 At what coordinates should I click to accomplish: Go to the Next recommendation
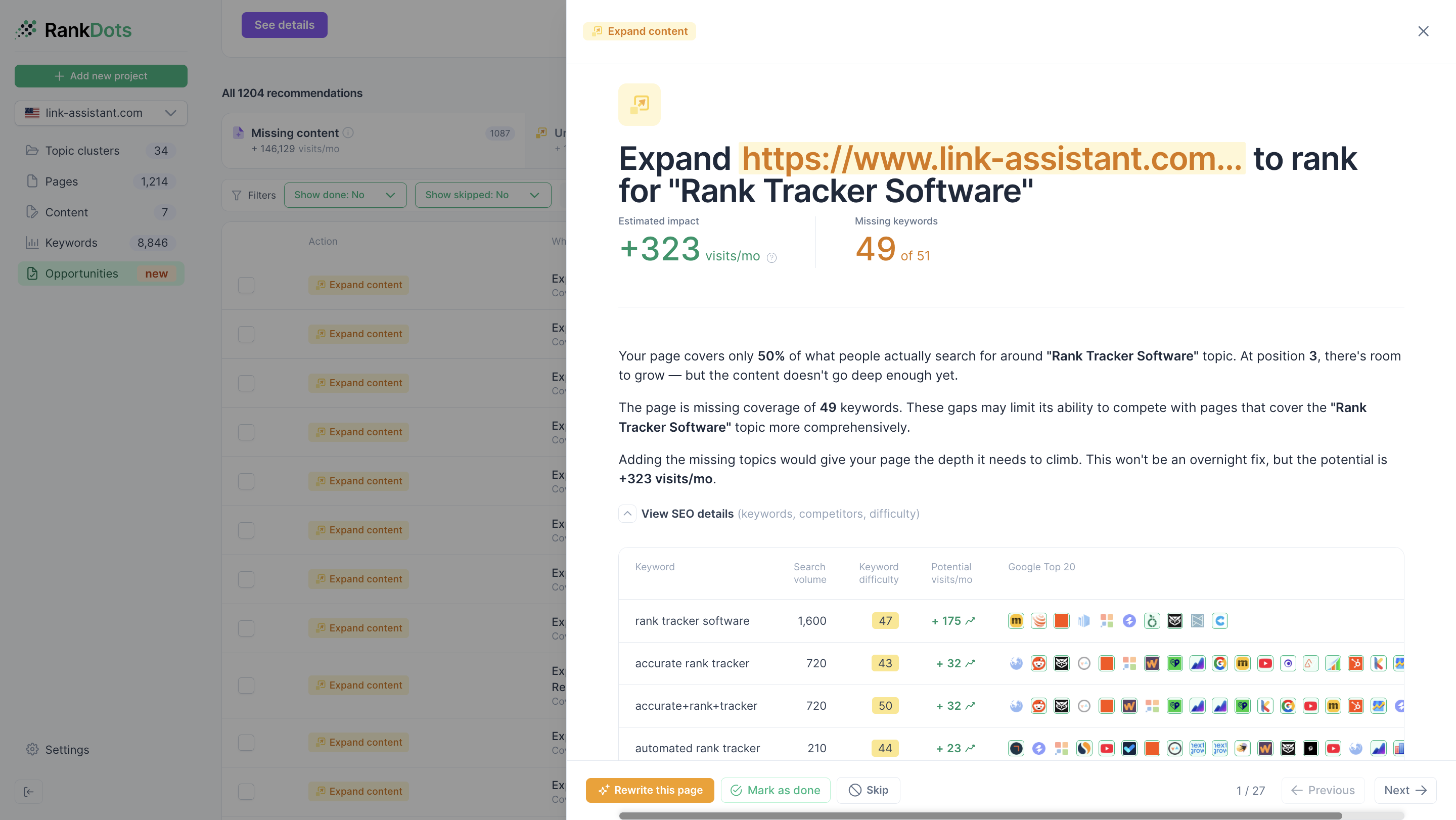[x=1405, y=790]
